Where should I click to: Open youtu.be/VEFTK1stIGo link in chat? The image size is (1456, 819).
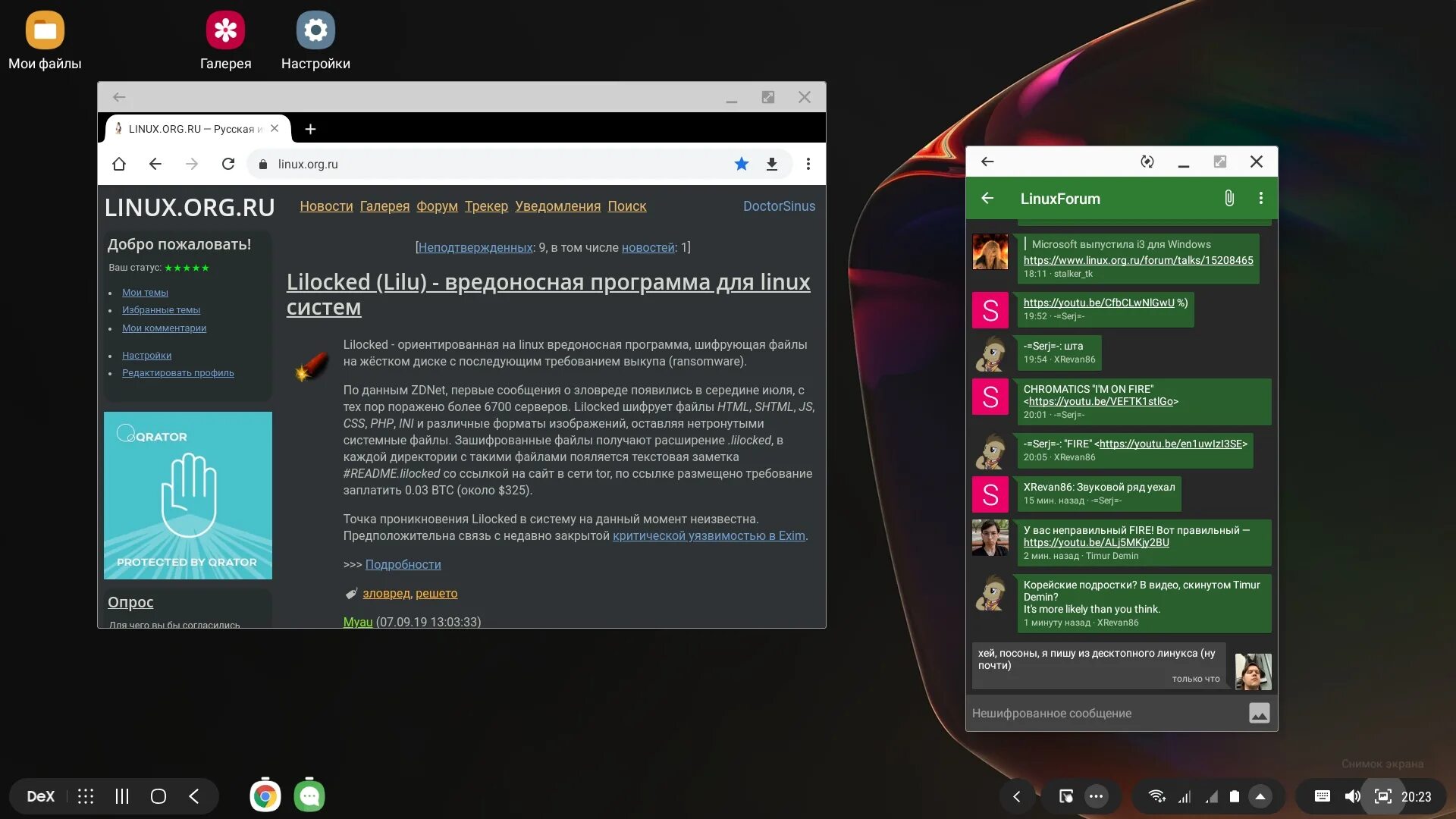pos(1101,402)
